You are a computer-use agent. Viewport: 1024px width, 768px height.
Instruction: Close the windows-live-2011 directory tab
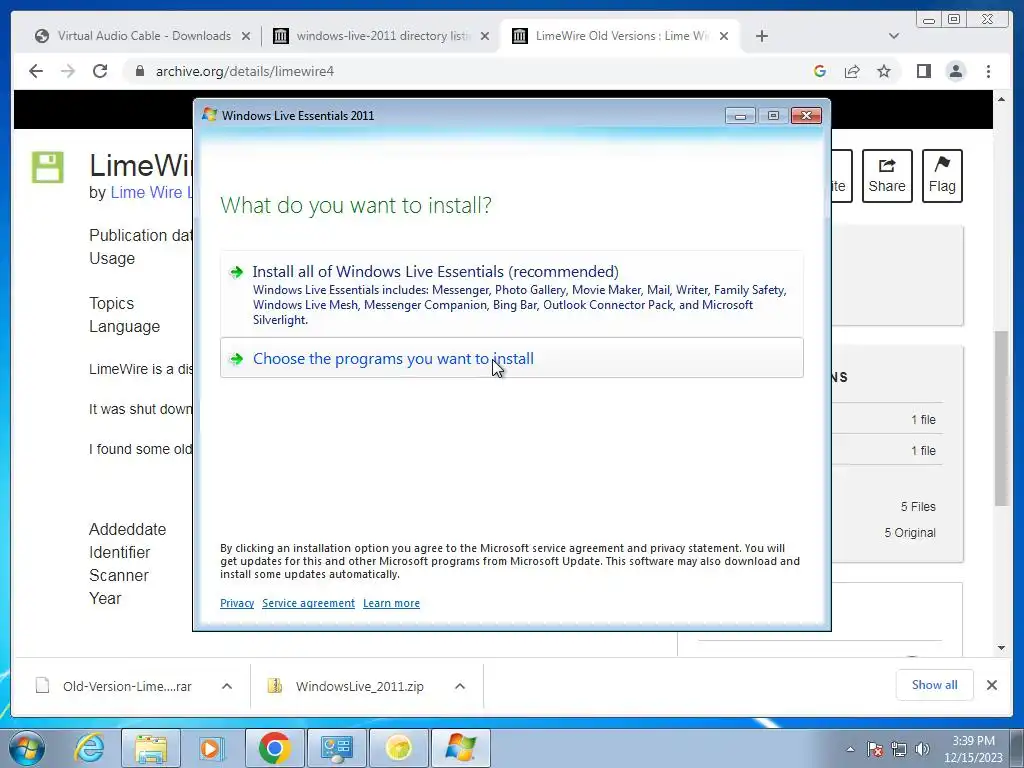coord(485,36)
